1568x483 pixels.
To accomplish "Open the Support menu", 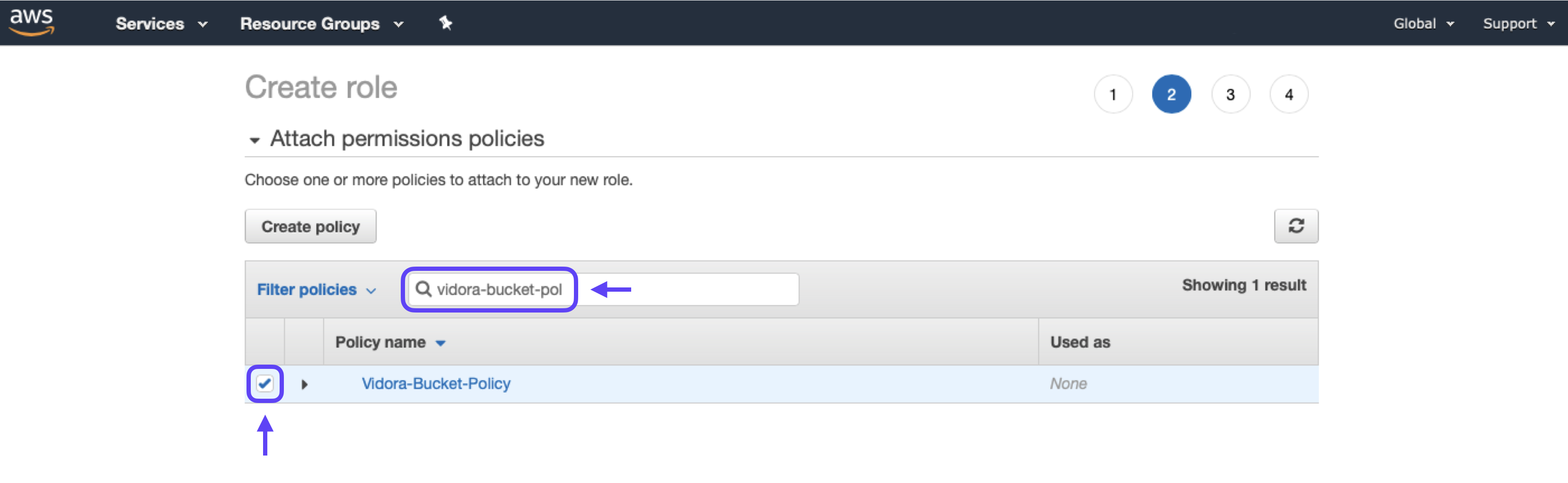I will [1518, 23].
